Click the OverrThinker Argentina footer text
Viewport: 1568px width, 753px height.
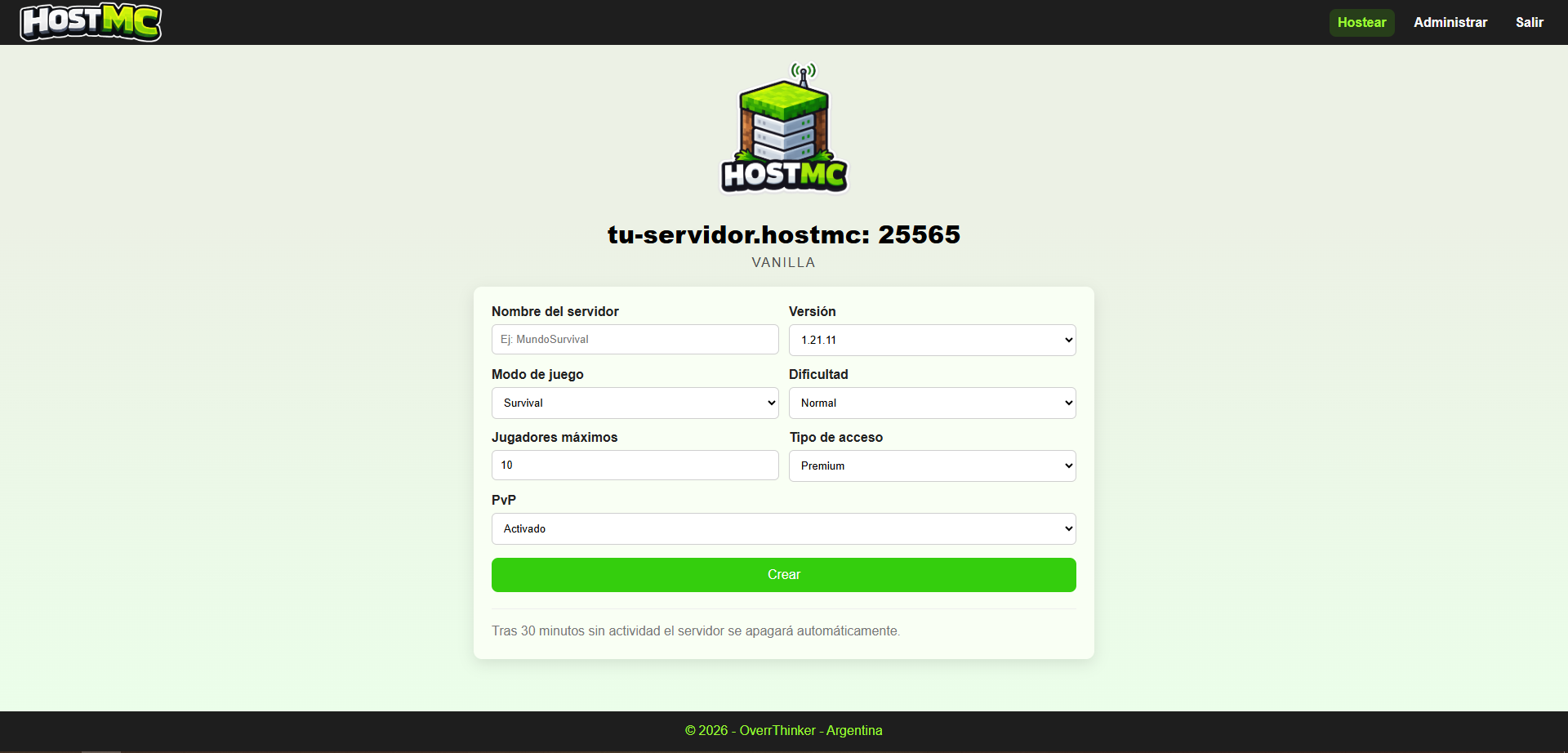click(783, 731)
